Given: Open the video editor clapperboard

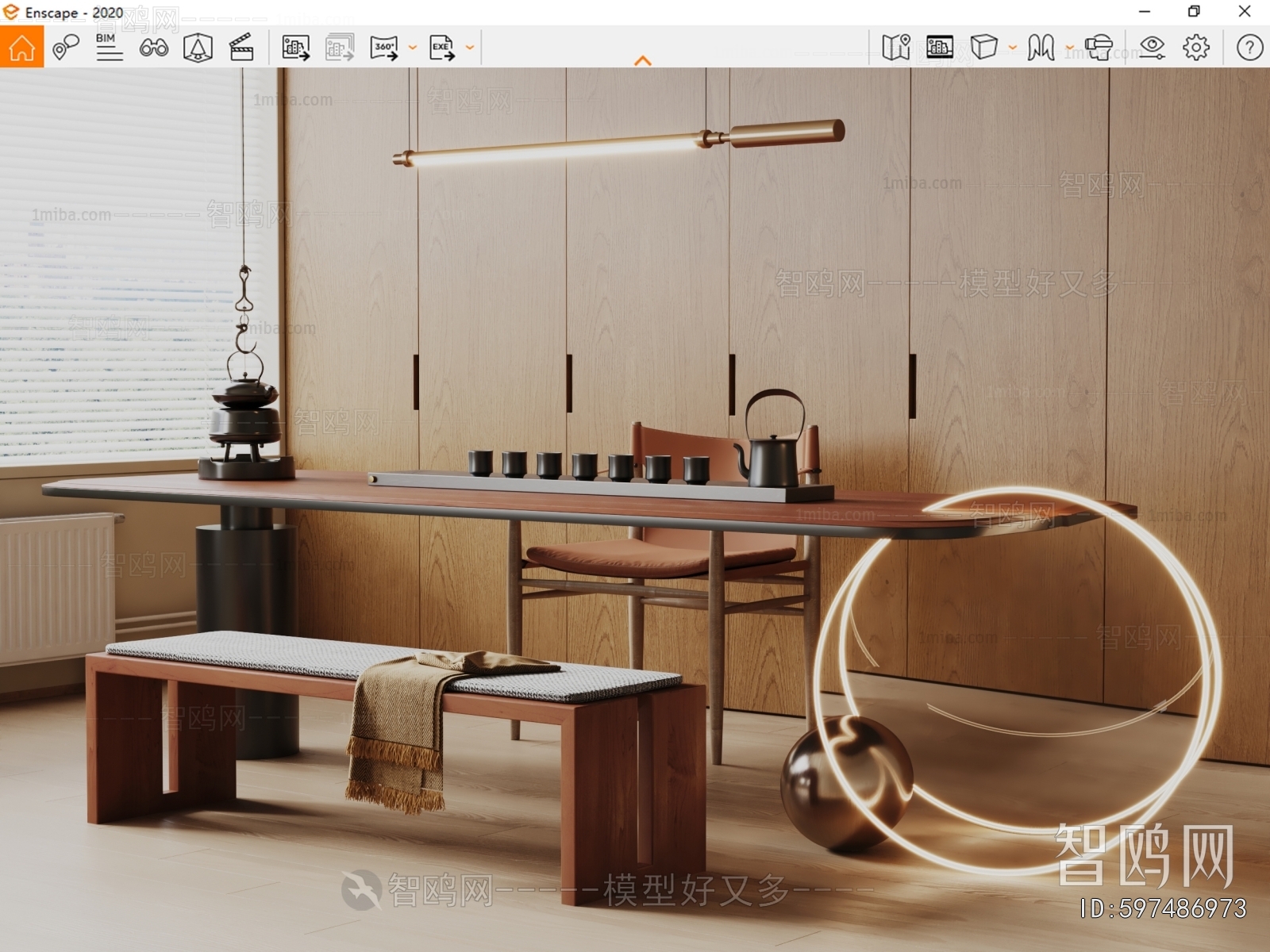Looking at the screenshot, I should (x=241, y=48).
